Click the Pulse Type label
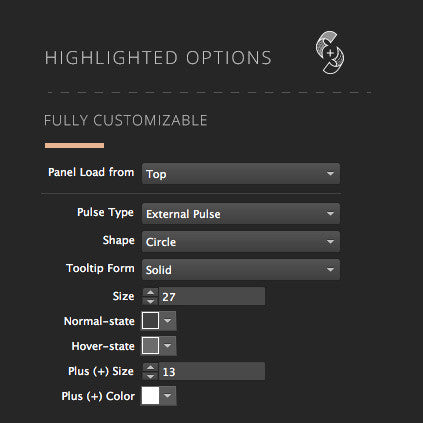The image size is (423, 423). pos(105,212)
